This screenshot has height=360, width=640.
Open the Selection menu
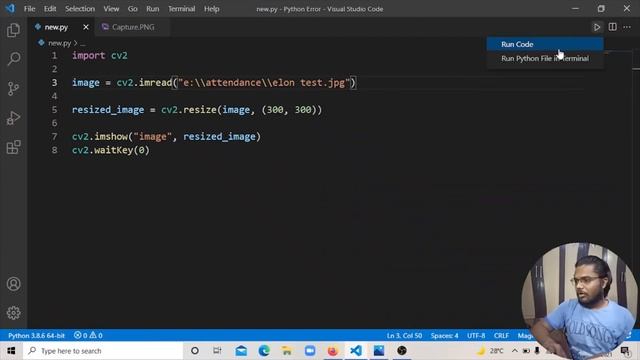80,9
